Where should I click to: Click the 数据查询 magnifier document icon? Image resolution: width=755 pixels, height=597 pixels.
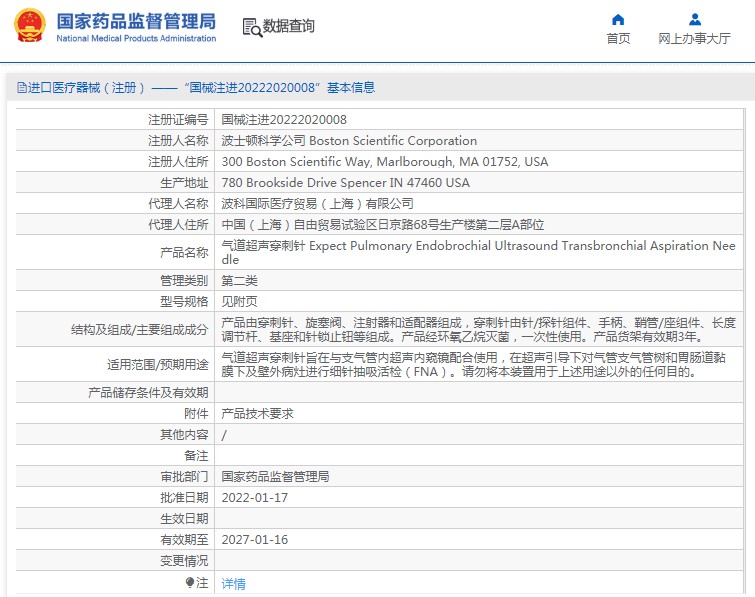pos(251,27)
